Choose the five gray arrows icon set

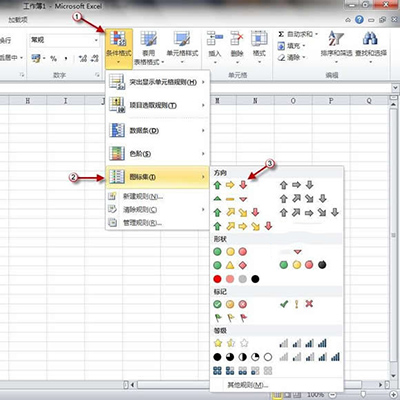(x=309, y=212)
